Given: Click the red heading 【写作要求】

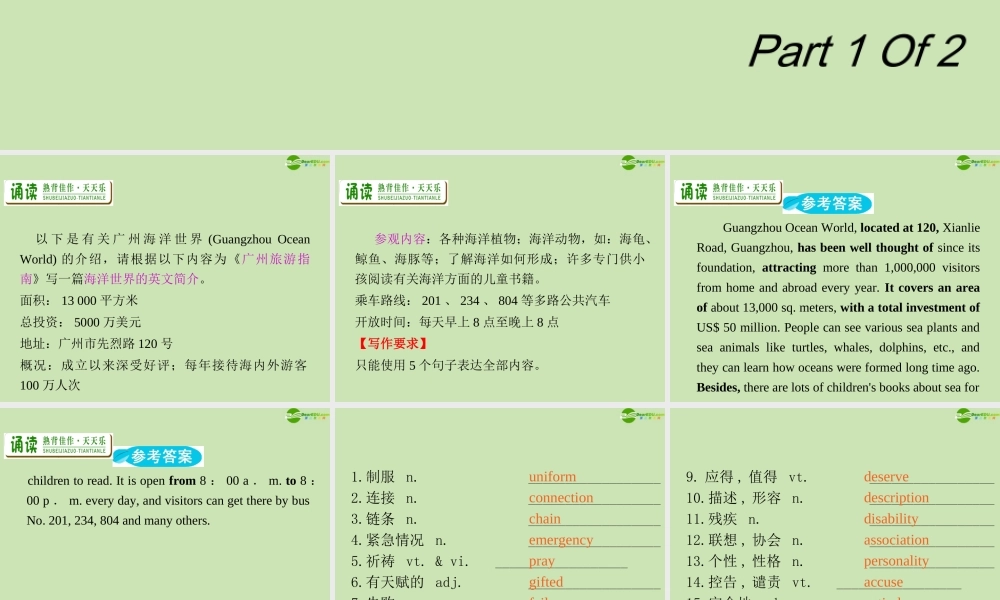Looking at the screenshot, I should click(x=392, y=344).
